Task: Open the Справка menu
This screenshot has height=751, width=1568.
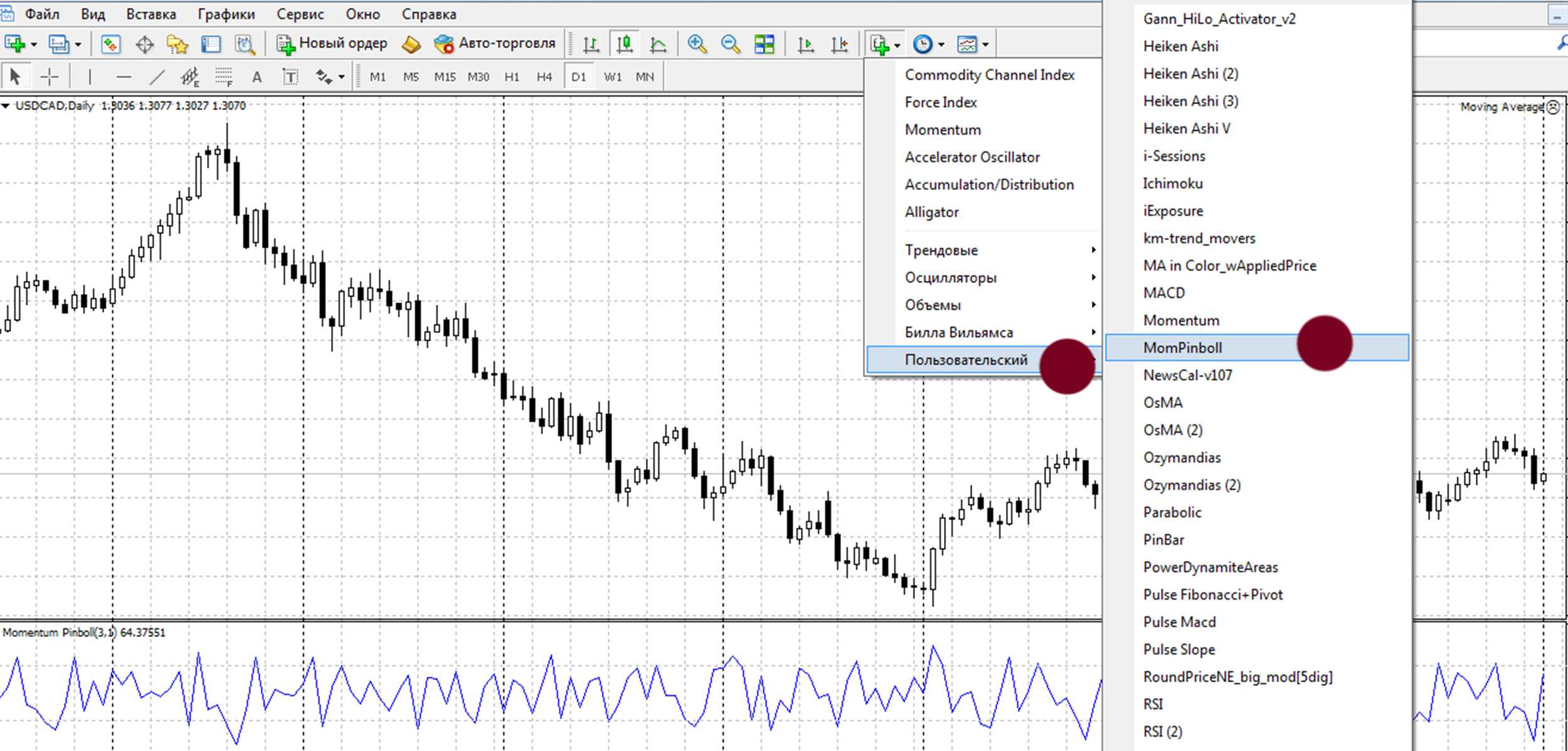Action: [429, 14]
